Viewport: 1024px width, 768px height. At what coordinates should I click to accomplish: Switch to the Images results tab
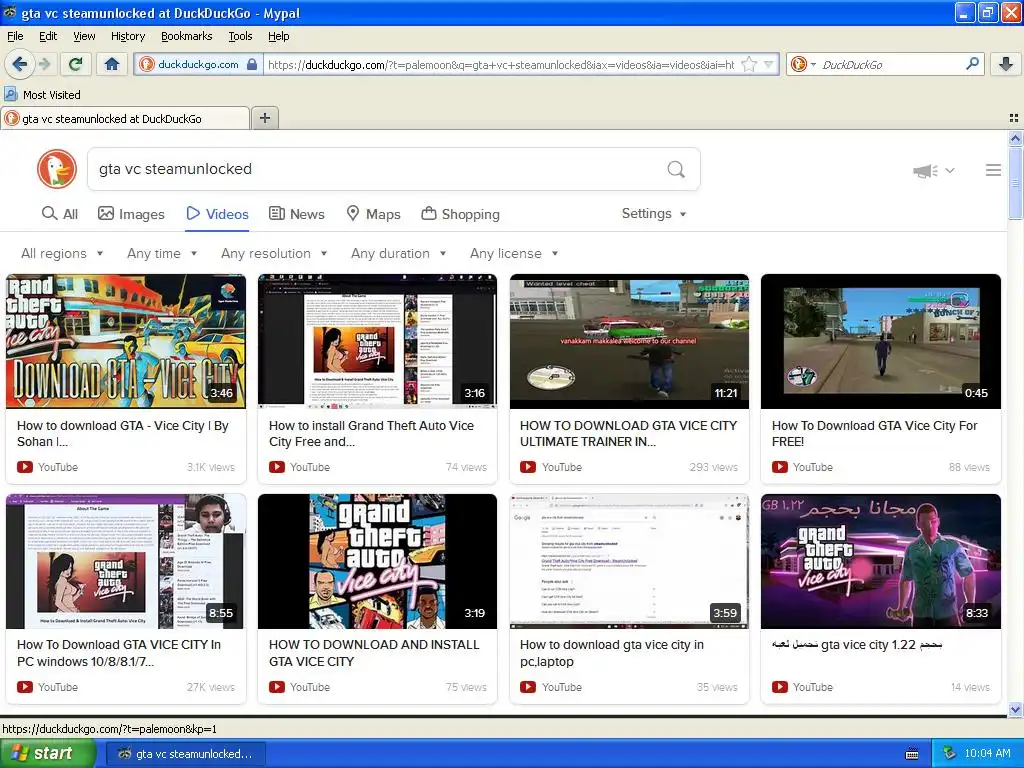(131, 214)
